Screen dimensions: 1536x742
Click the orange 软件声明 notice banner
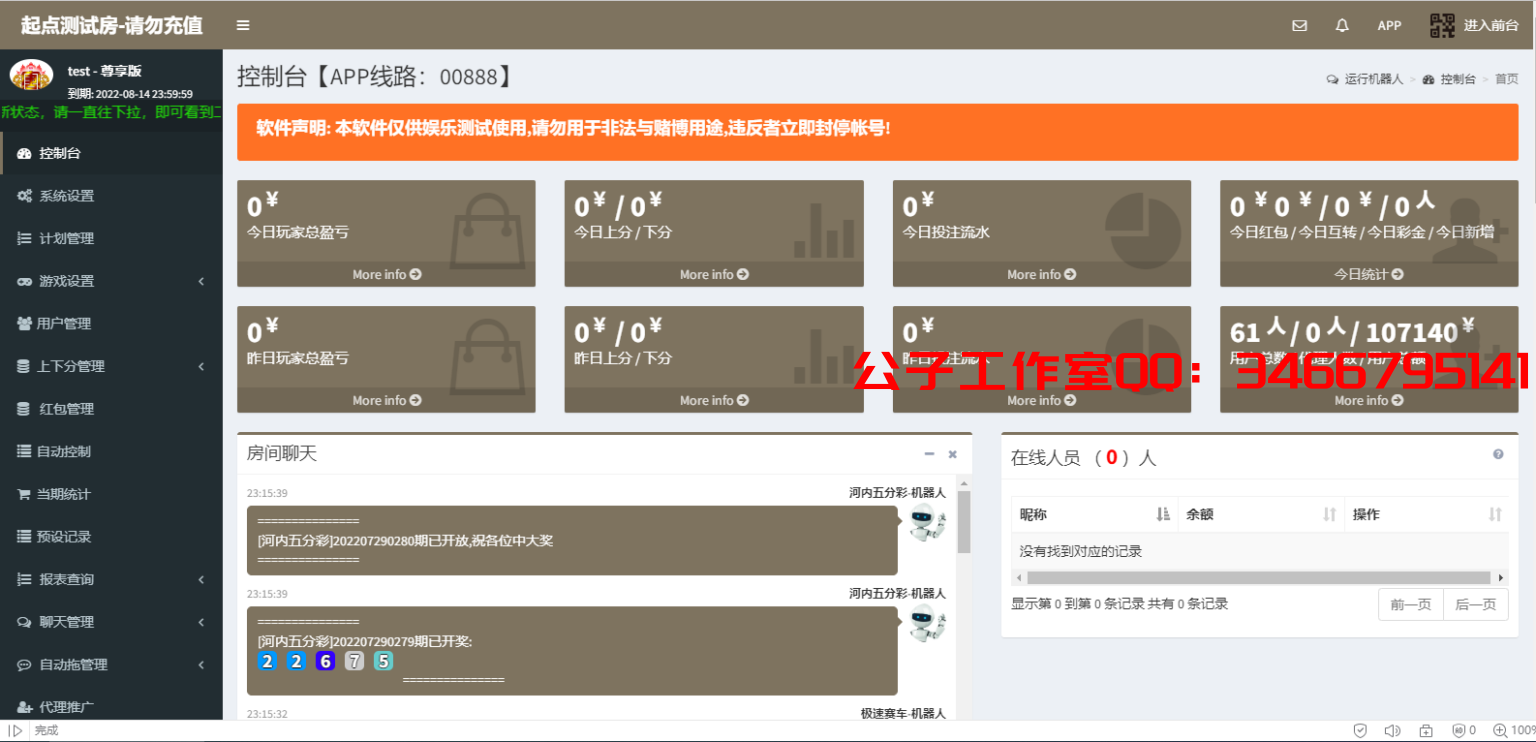click(877, 132)
